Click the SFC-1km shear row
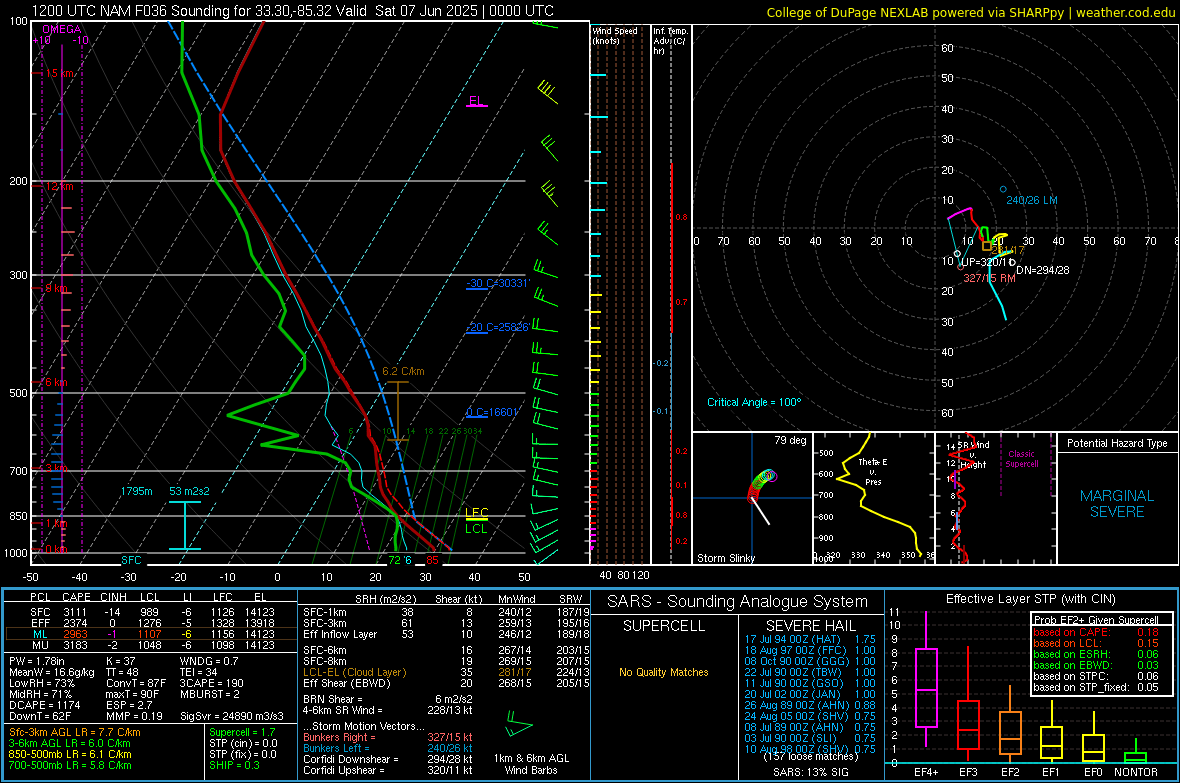This screenshot has height=783, width=1180. 446,612
